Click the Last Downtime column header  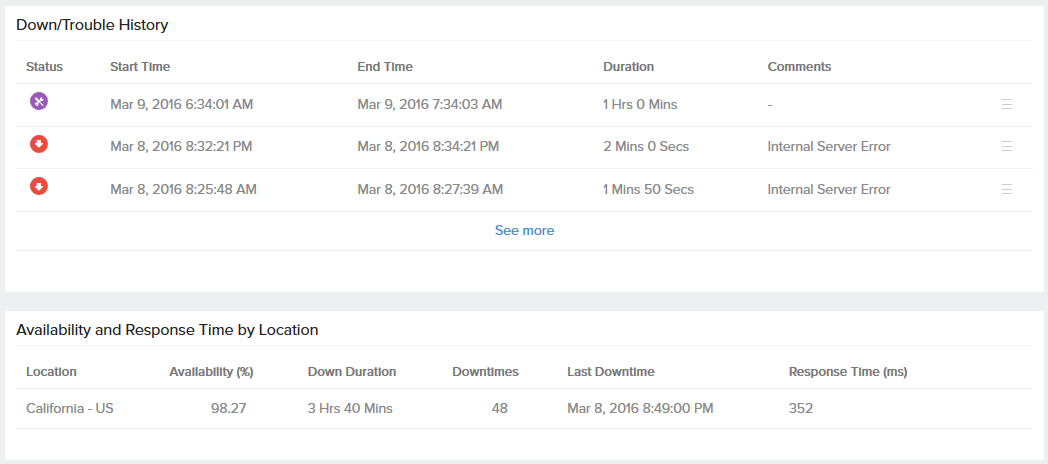(610, 372)
